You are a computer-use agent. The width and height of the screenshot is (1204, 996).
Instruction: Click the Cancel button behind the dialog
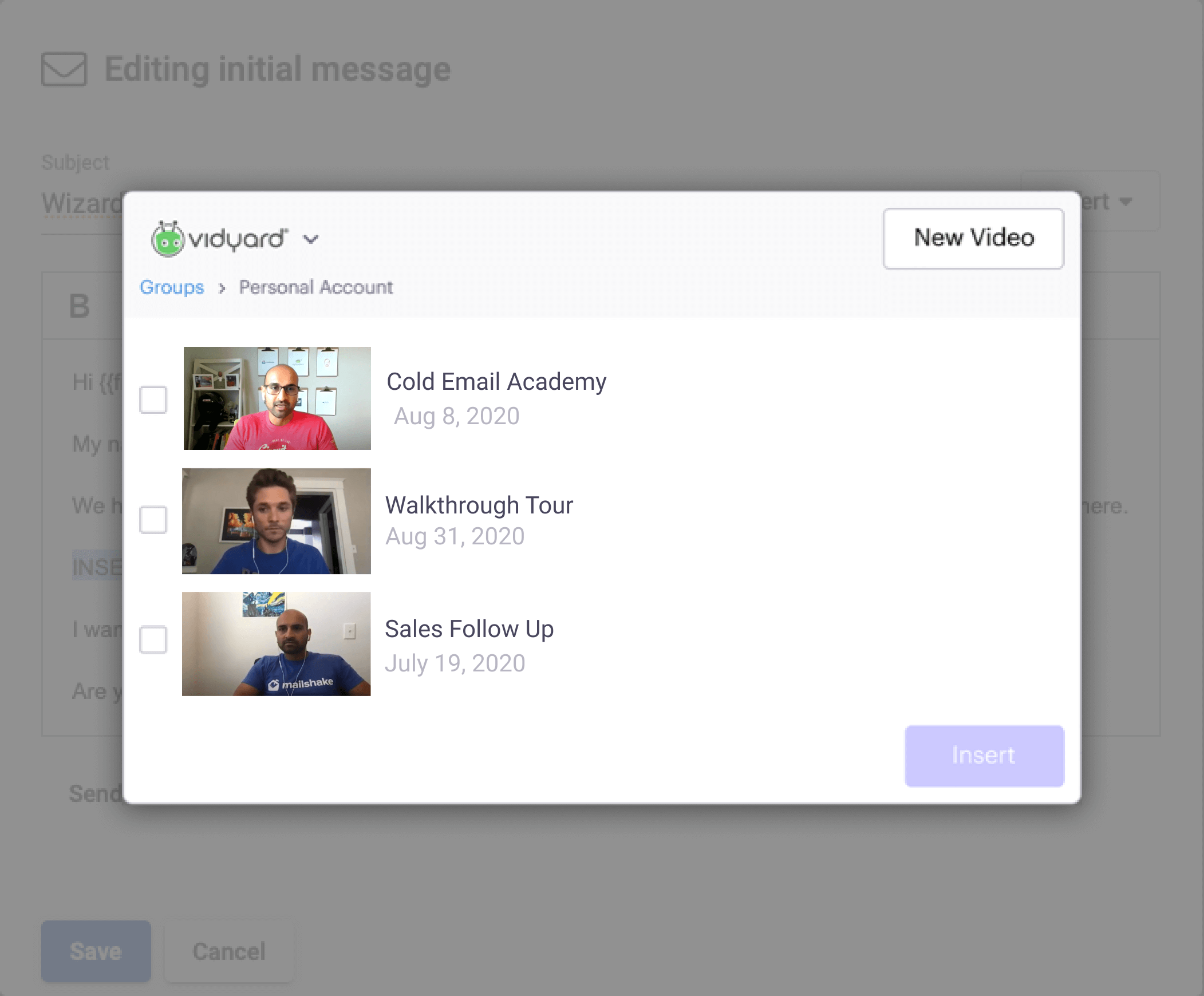(230, 951)
